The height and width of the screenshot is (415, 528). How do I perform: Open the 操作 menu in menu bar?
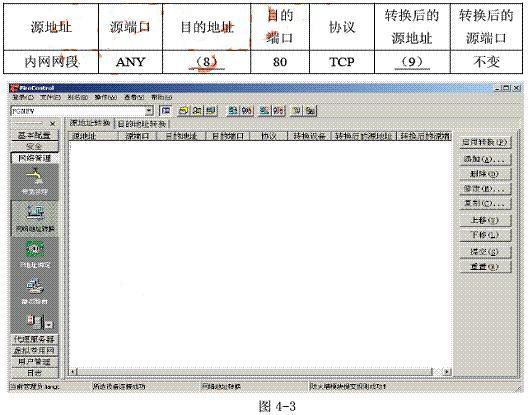[x=105, y=97]
